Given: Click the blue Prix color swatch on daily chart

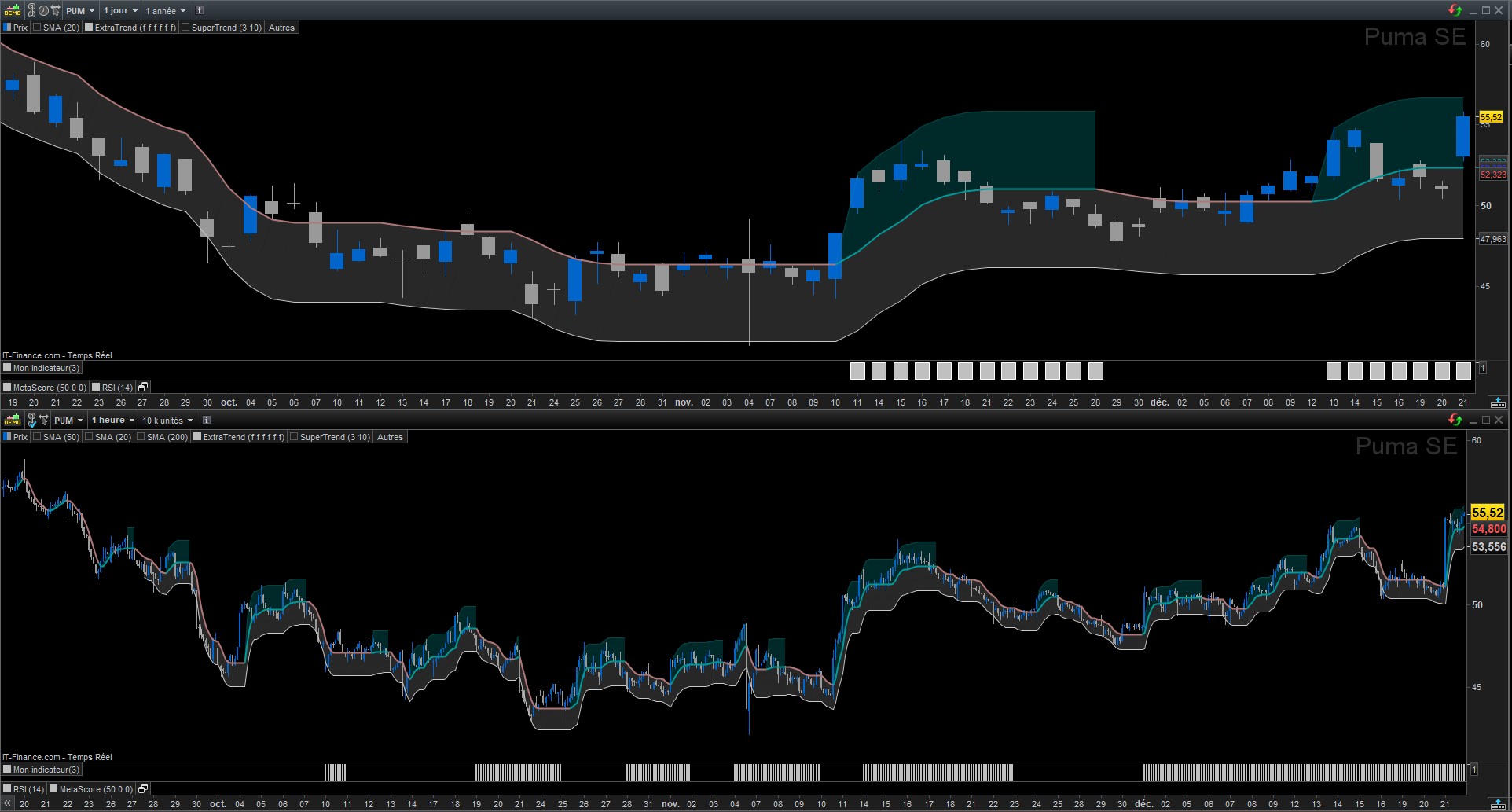Looking at the screenshot, I should [7, 28].
